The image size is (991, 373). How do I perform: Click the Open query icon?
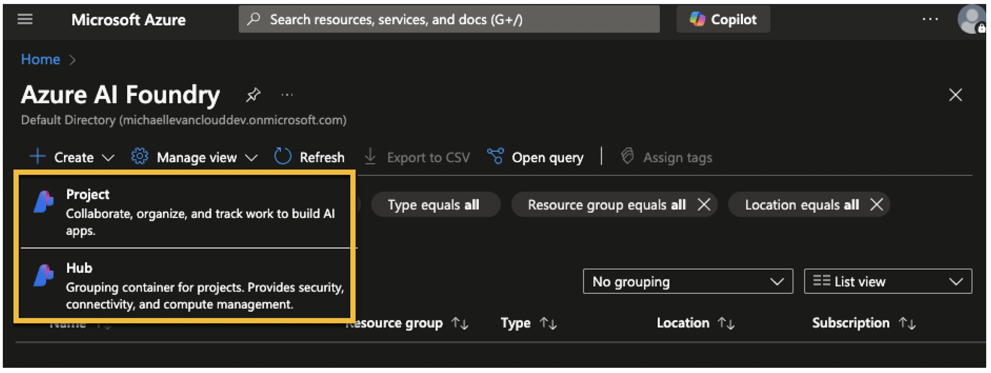[x=496, y=157]
